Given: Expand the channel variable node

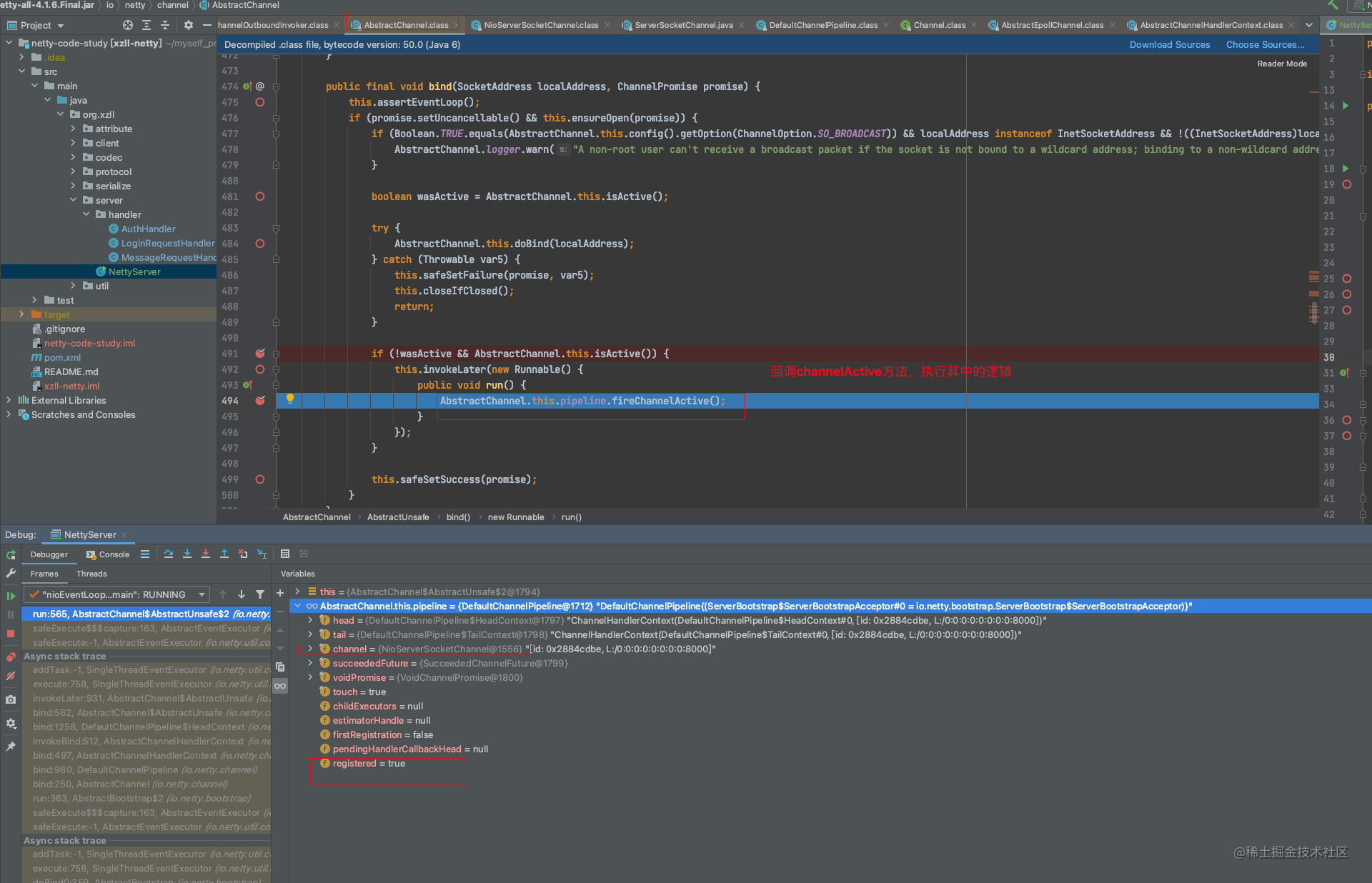Looking at the screenshot, I should tap(310, 649).
